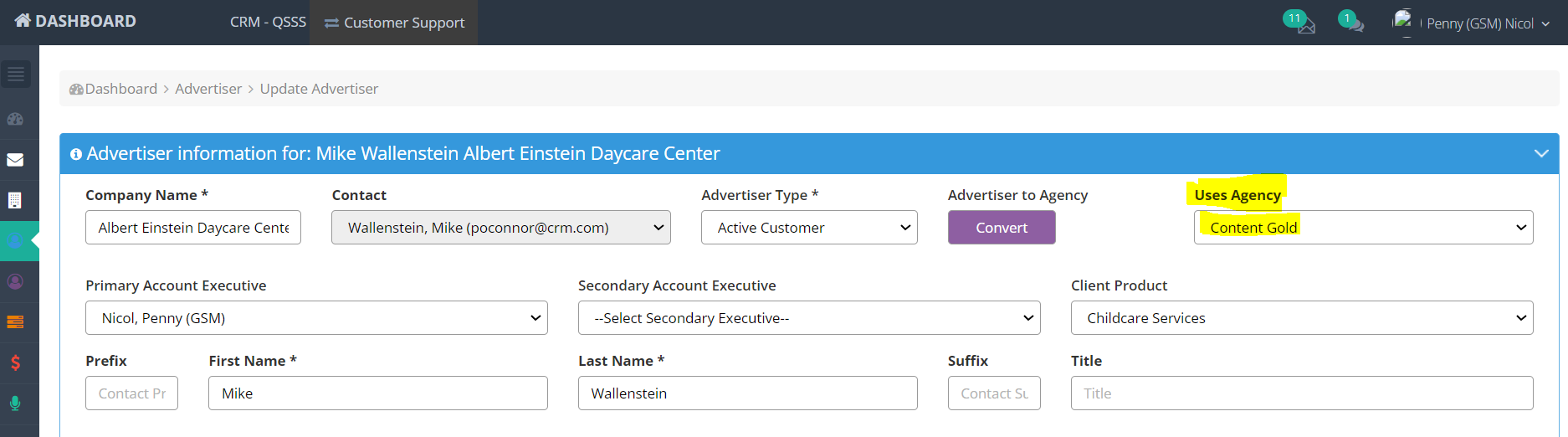Open the Client Product dropdown

(1301, 318)
